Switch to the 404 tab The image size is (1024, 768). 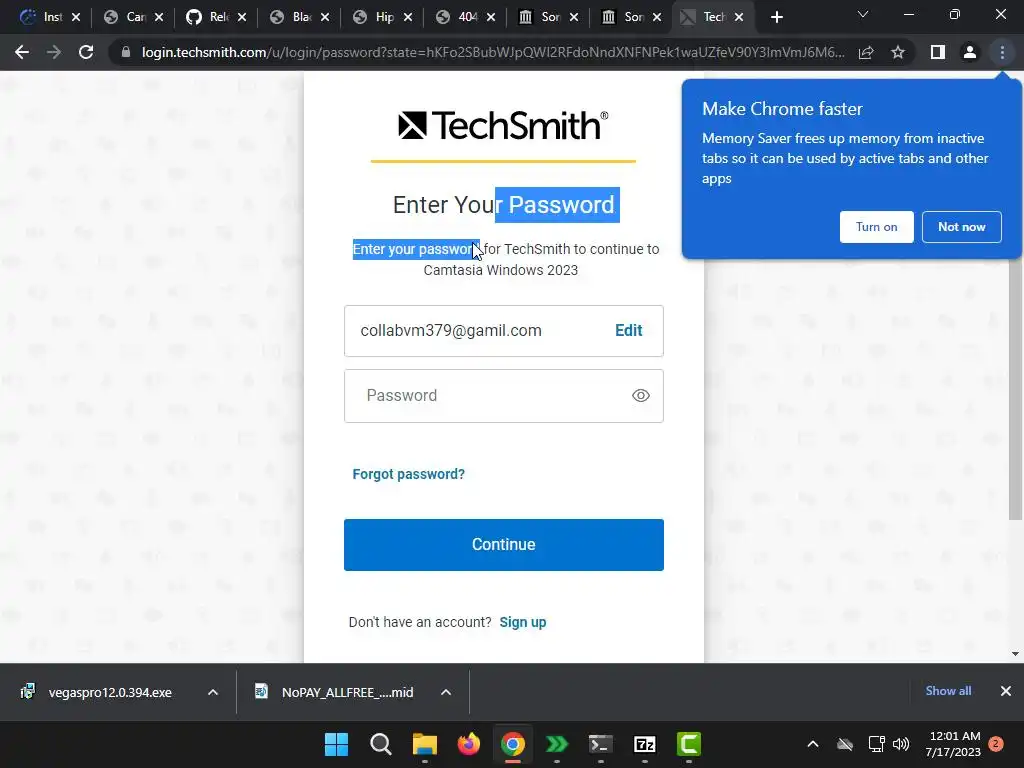click(x=458, y=17)
